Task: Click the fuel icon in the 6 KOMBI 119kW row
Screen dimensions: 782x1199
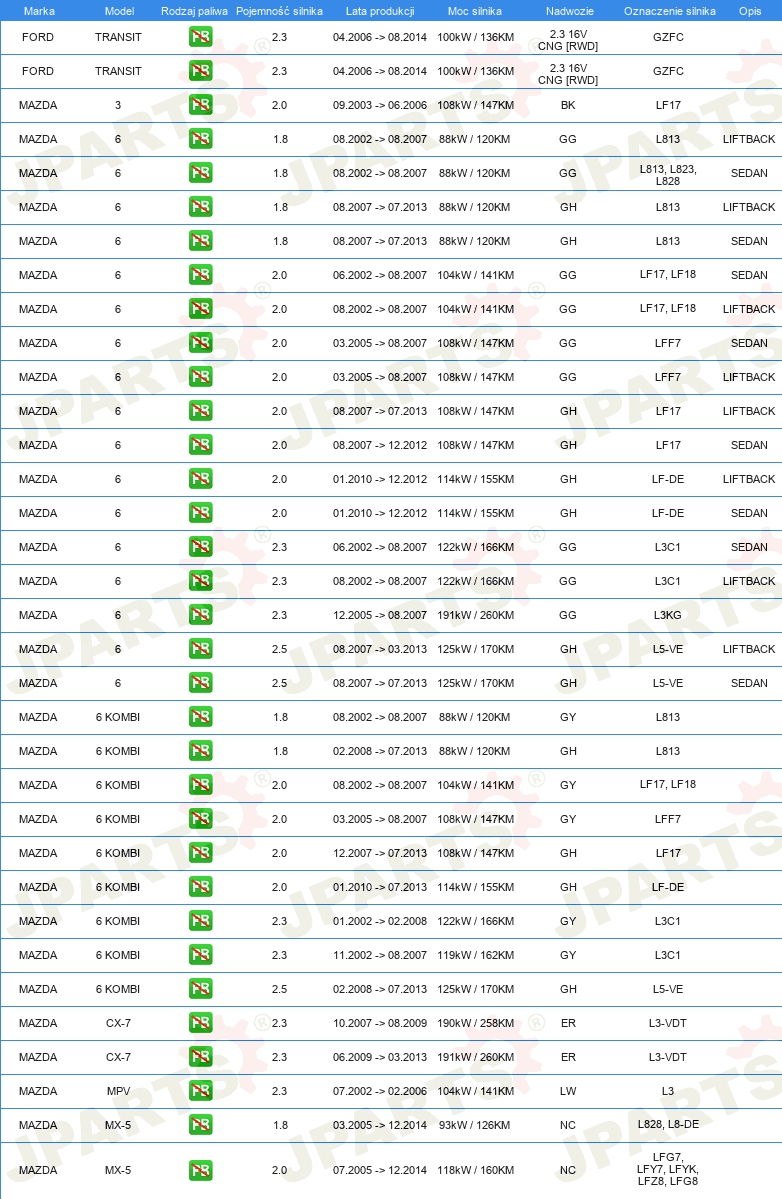Action: click(x=200, y=954)
